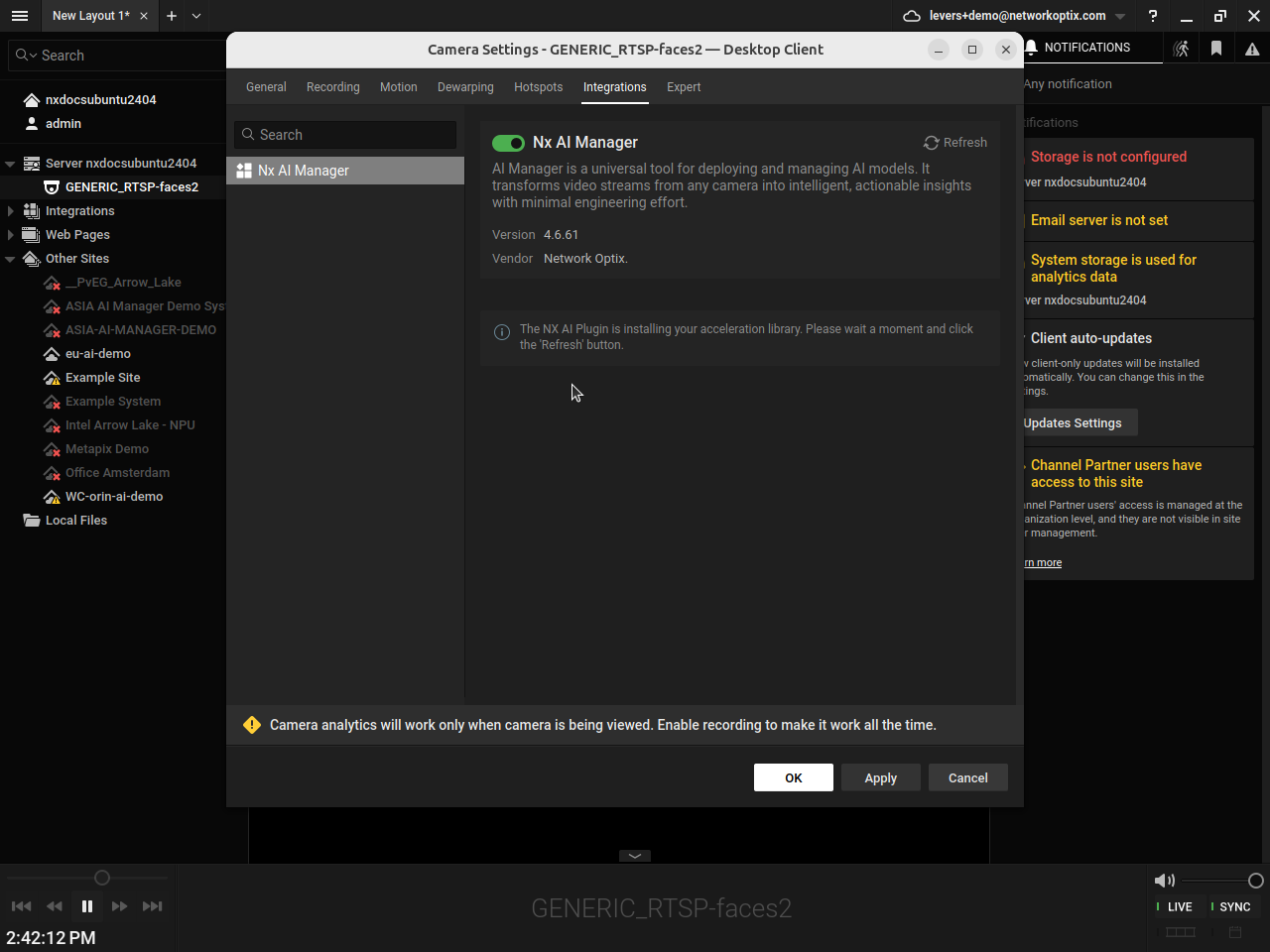
Task: Close the New Layout 1 tab
Action: [x=144, y=16]
